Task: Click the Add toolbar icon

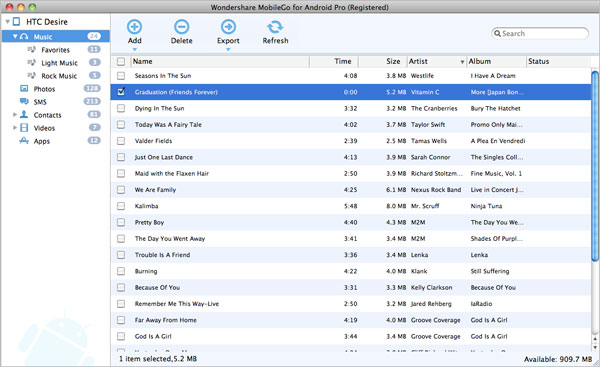Action: point(134,27)
